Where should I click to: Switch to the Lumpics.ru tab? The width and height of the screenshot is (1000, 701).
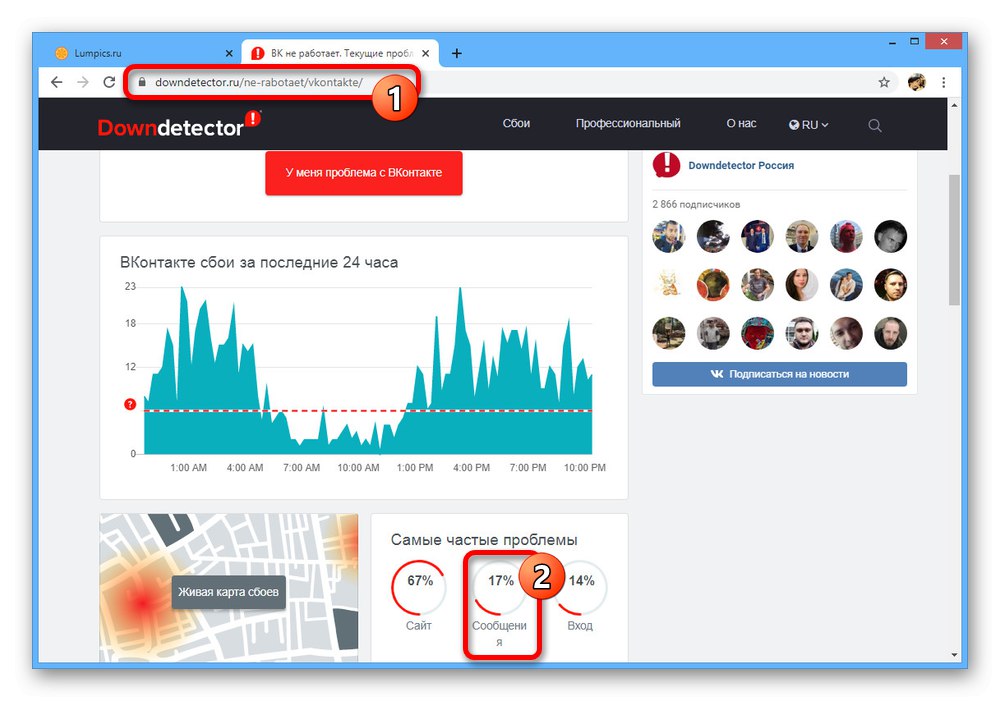[x=143, y=54]
